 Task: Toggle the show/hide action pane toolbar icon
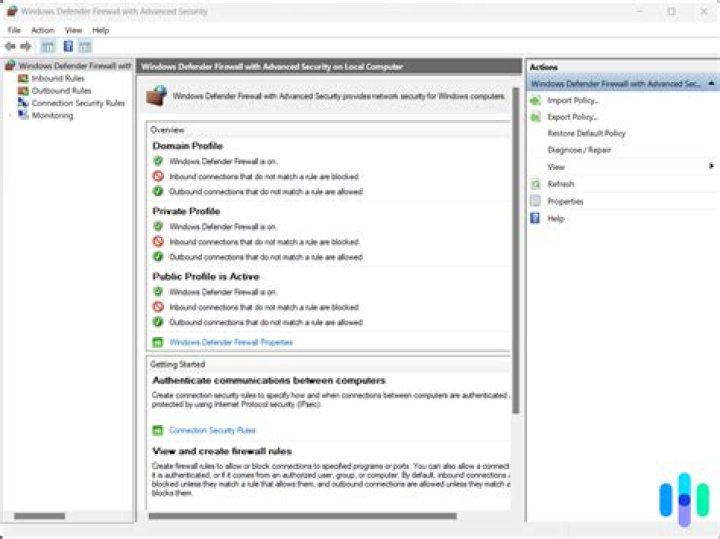point(85,46)
